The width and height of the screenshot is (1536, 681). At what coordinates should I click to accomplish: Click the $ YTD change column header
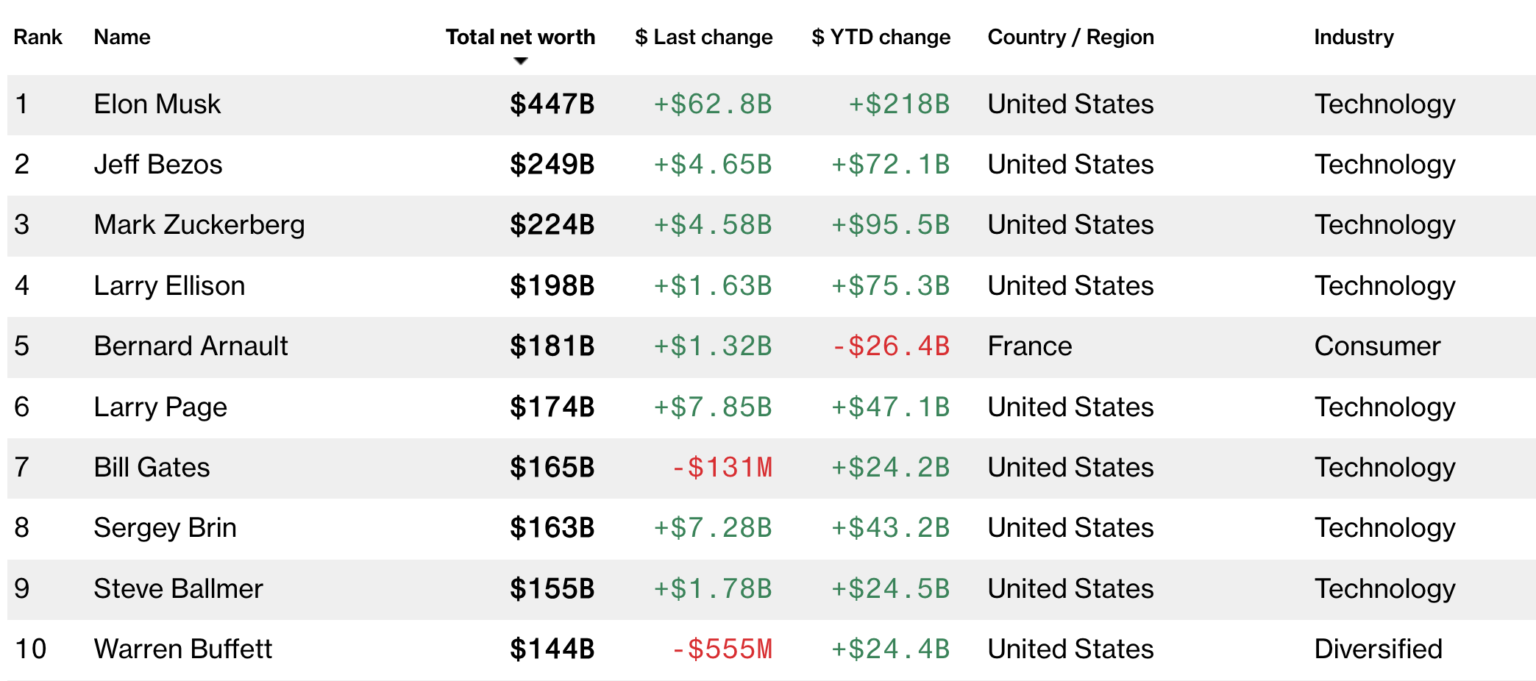pyautogui.click(x=881, y=37)
